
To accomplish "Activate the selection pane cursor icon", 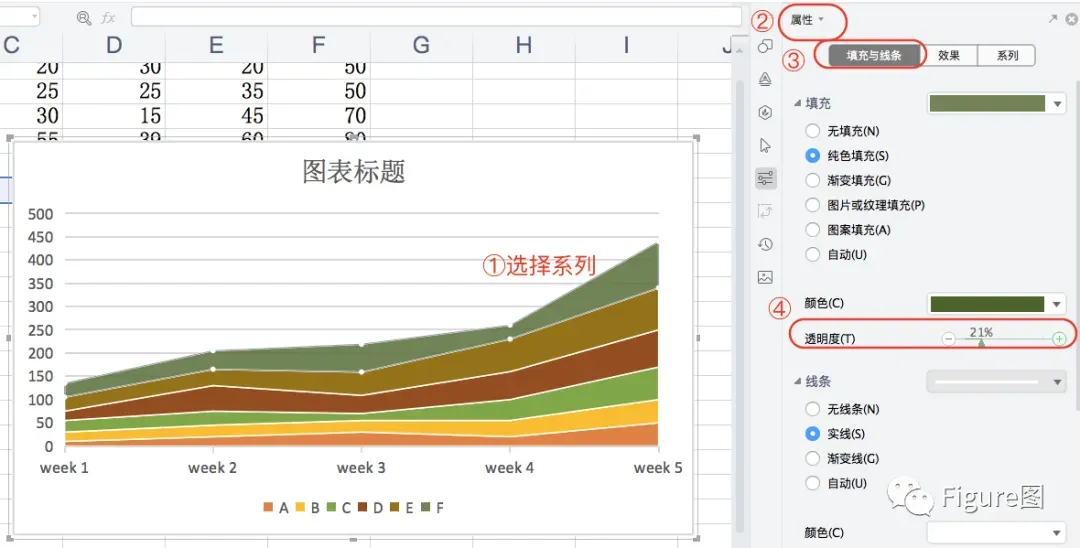I will coord(765,145).
